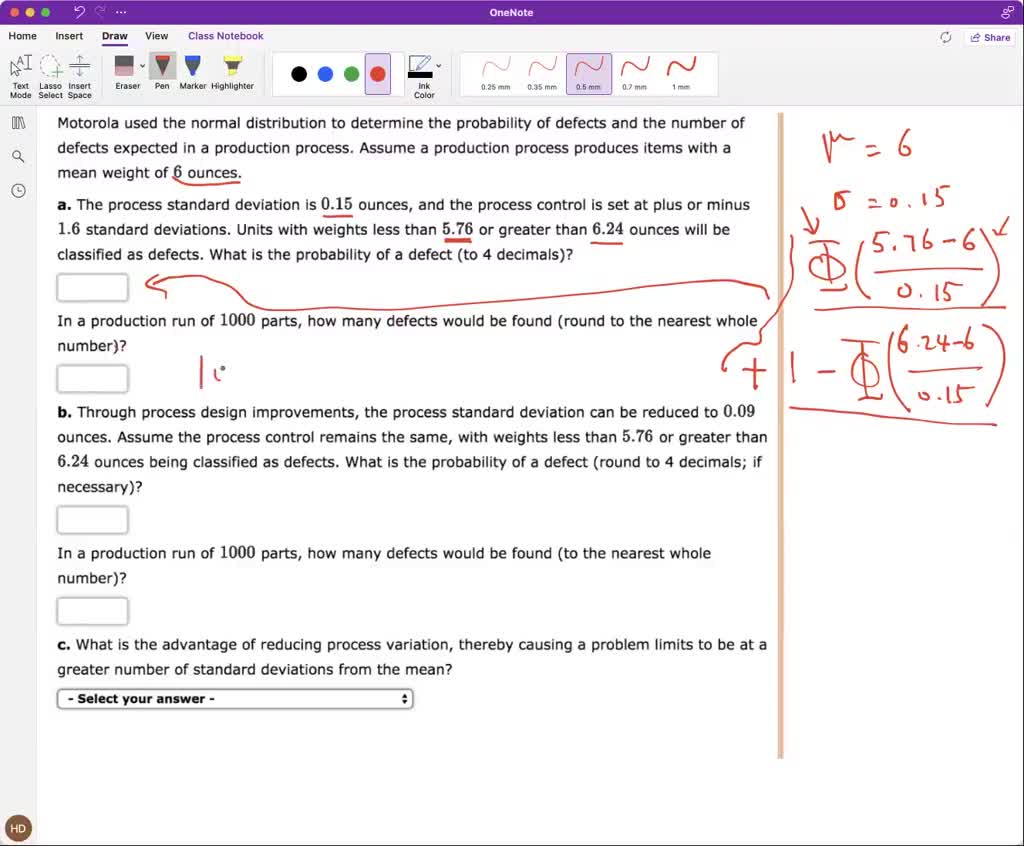Select the Highlighter tool
The height and width of the screenshot is (846, 1024).
coord(231,70)
